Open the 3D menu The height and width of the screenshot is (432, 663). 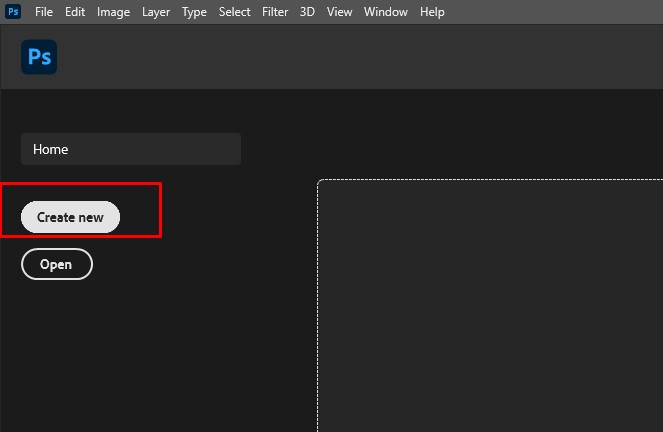[307, 12]
